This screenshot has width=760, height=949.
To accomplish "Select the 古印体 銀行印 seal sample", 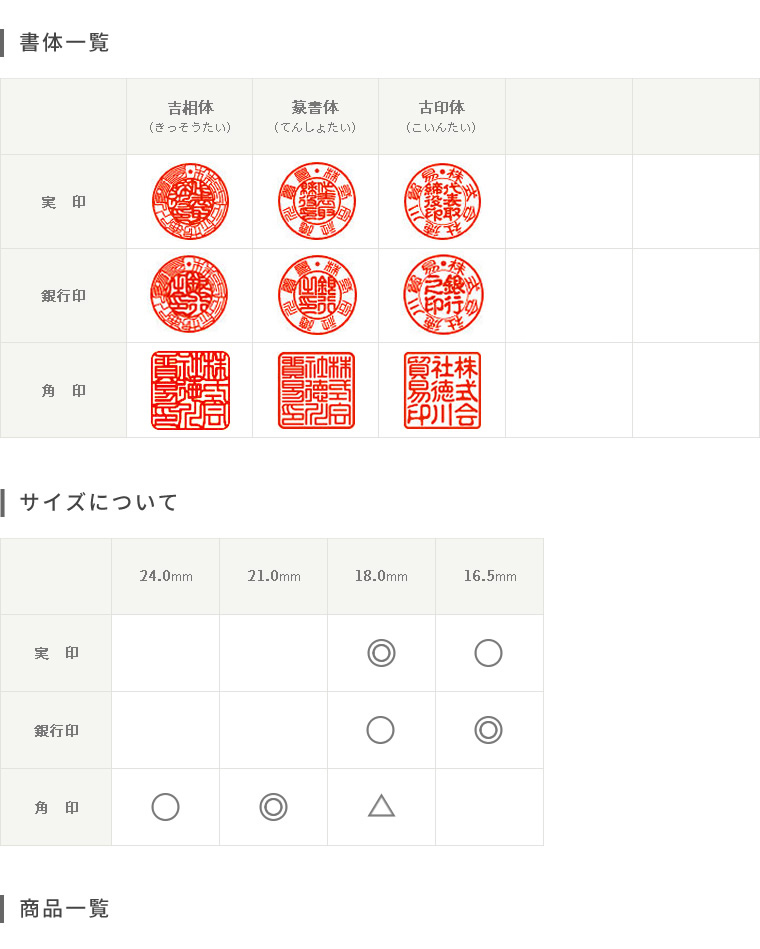I will point(443,295).
